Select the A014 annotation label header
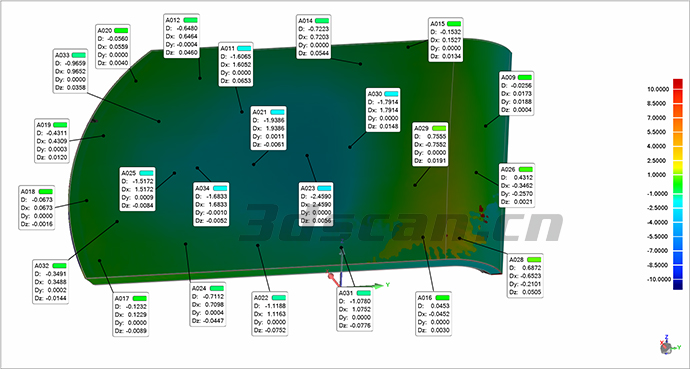The image size is (690, 369). point(314,21)
